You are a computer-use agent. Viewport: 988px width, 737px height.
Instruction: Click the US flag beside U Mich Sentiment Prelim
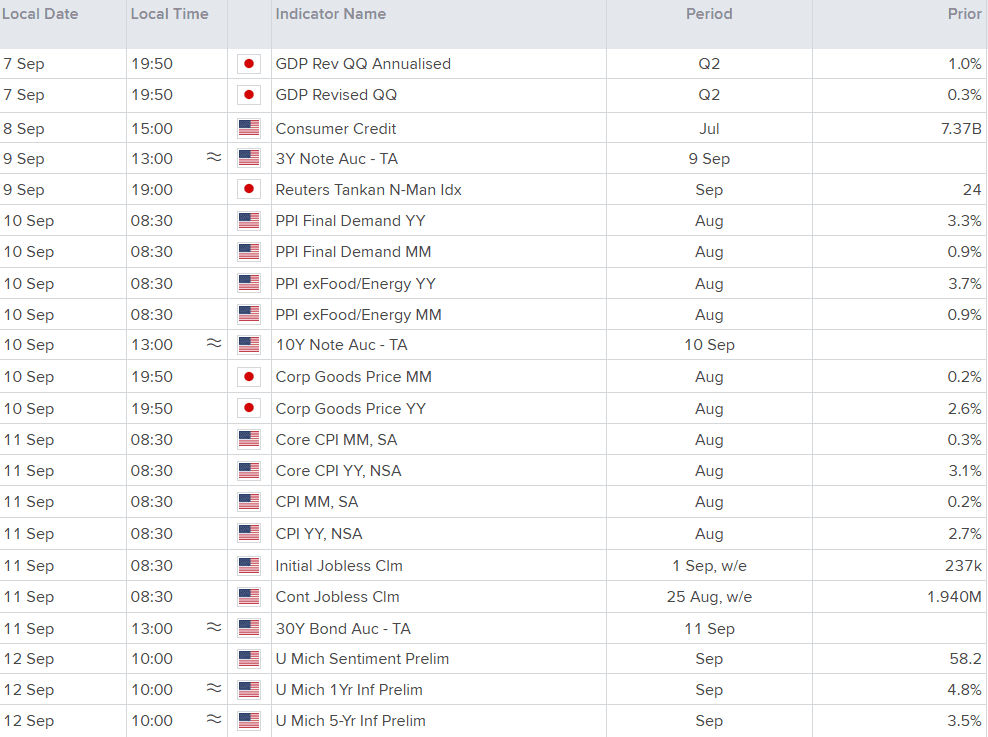pos(249,659)
